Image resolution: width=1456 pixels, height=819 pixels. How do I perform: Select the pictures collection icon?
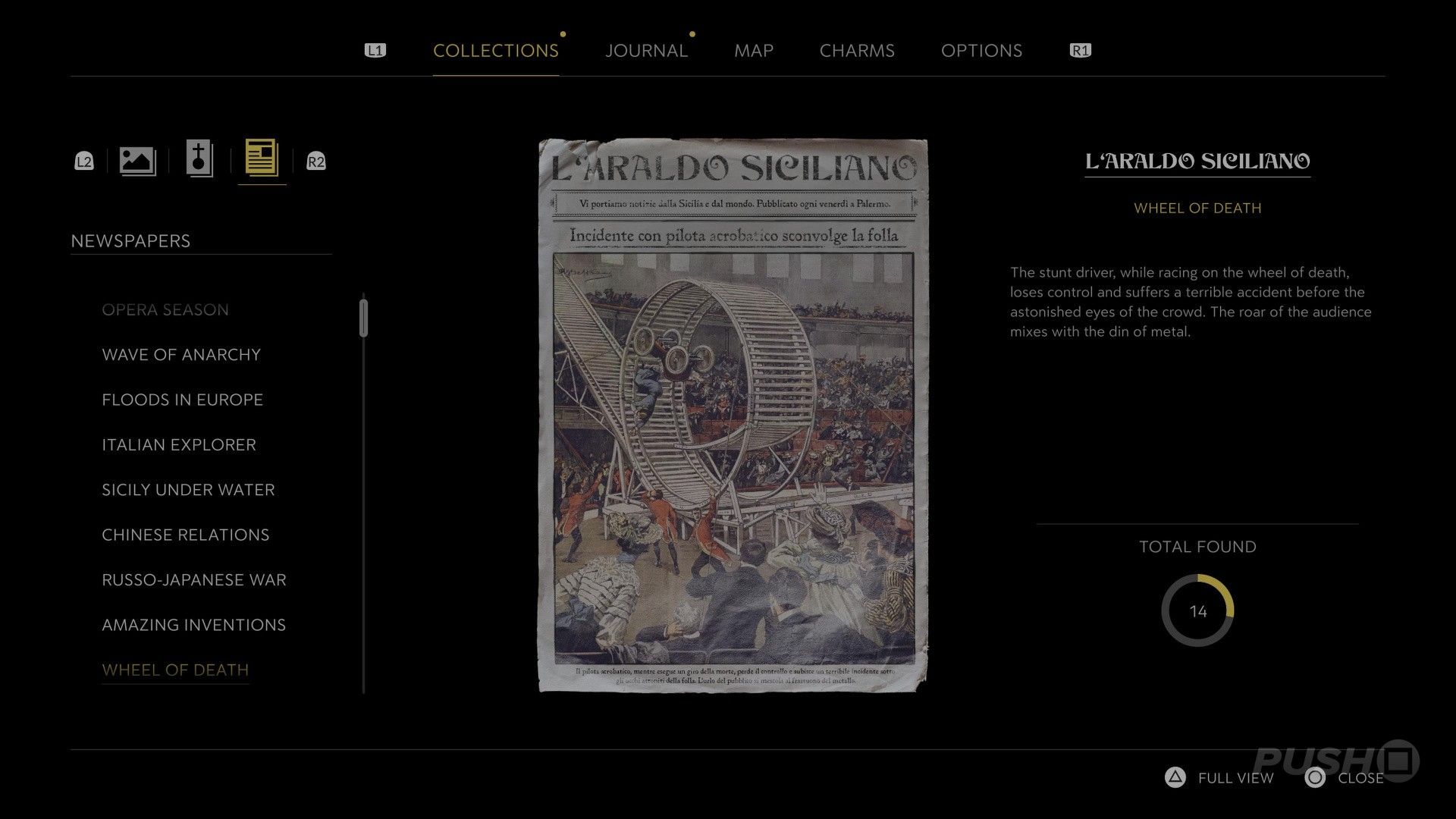tap(137, 161)
